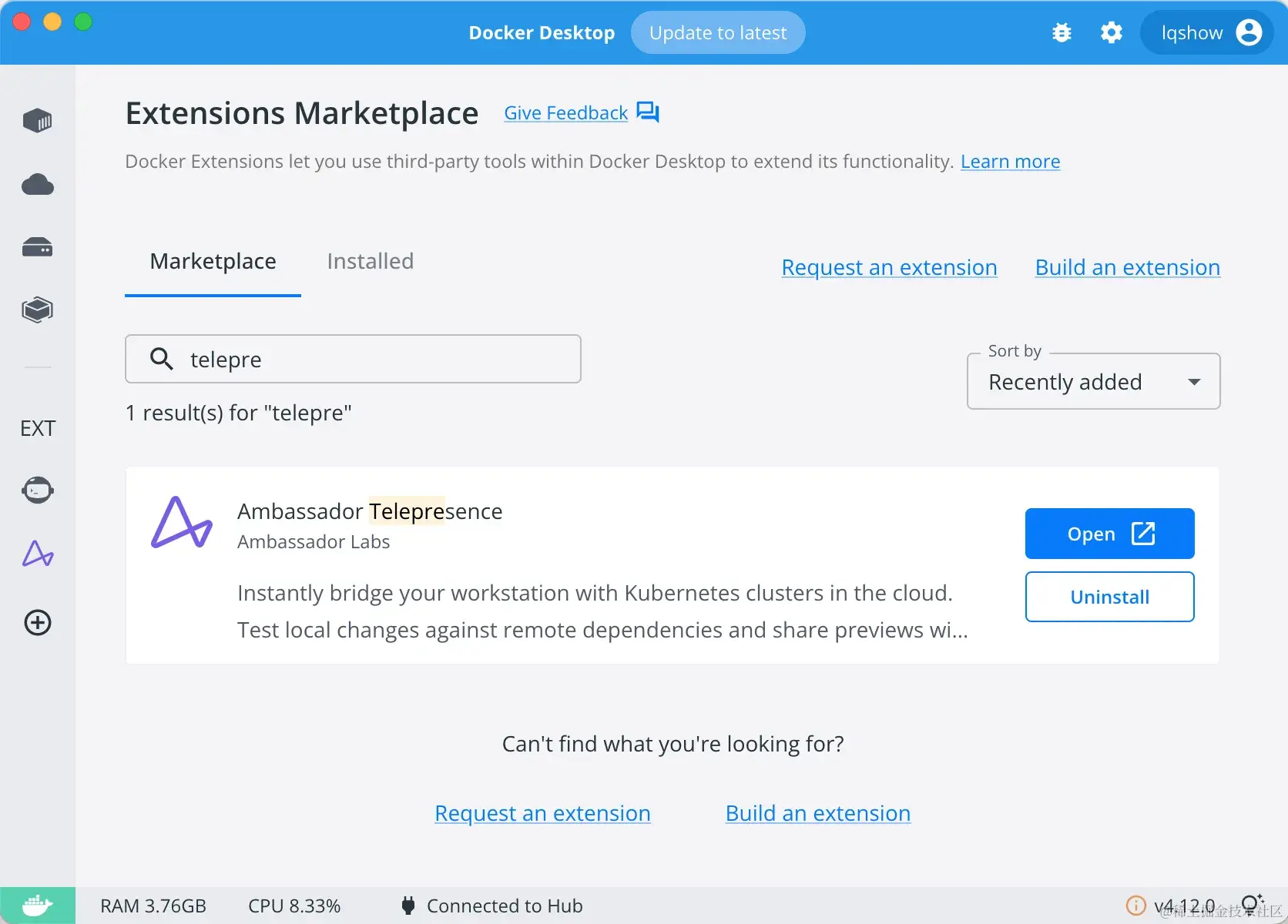The width and height of the screenshot is (1288, 924).
Task: Select the robot-head extension icon in sidebar
Action: tap(38, 490)
